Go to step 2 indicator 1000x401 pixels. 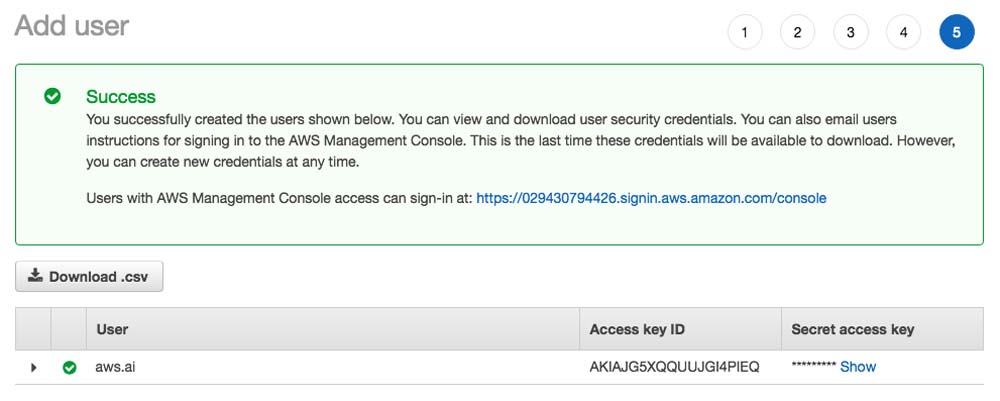pos(797,32)
